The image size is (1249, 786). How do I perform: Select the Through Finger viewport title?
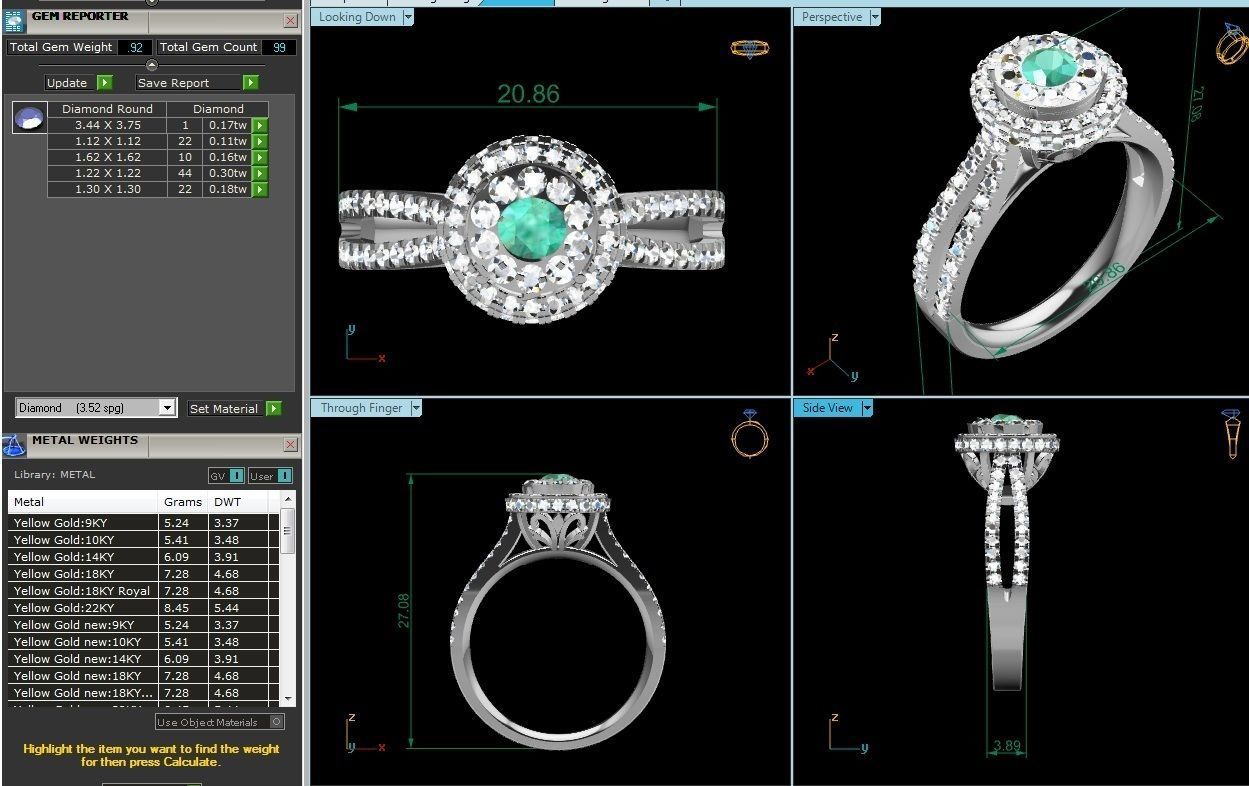pyautogui.click(x=361, y=408)
